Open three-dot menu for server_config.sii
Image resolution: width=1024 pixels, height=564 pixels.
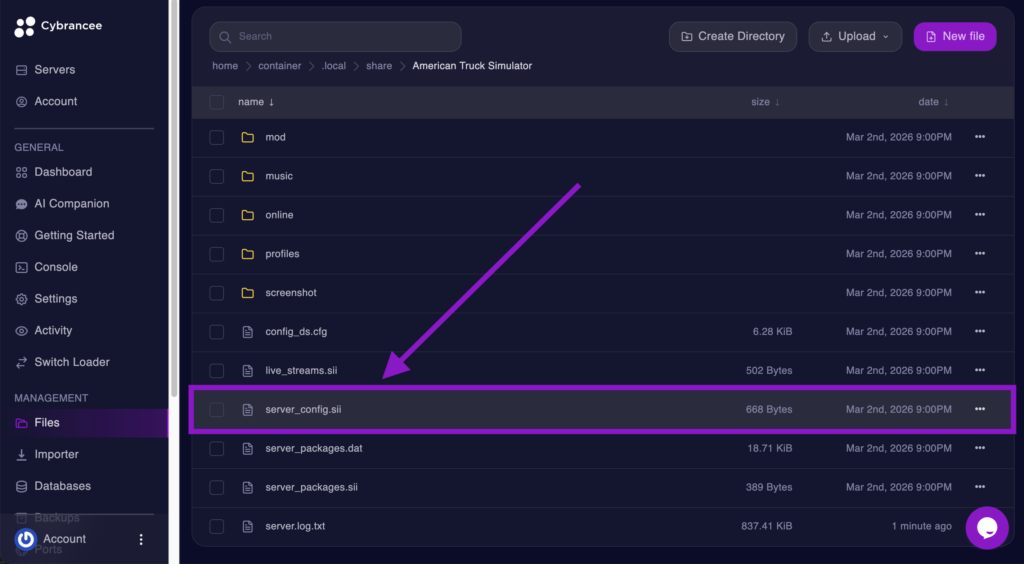coord(979,409)
